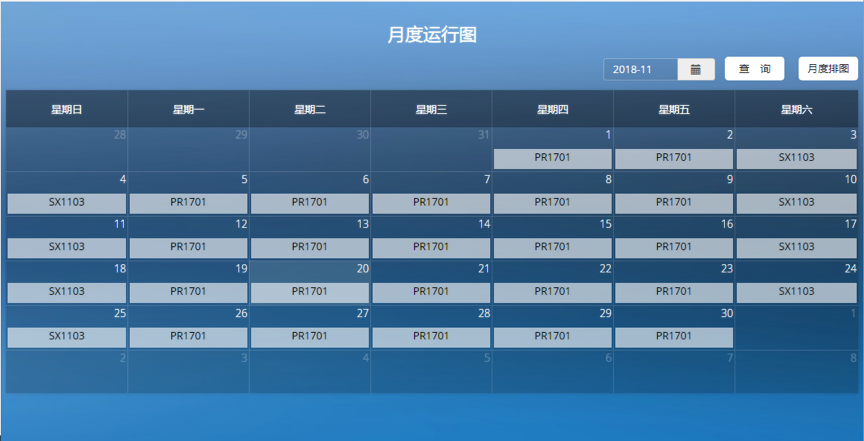
Task: Select PR1701 entry on November 15
Action: pos(553,248)
